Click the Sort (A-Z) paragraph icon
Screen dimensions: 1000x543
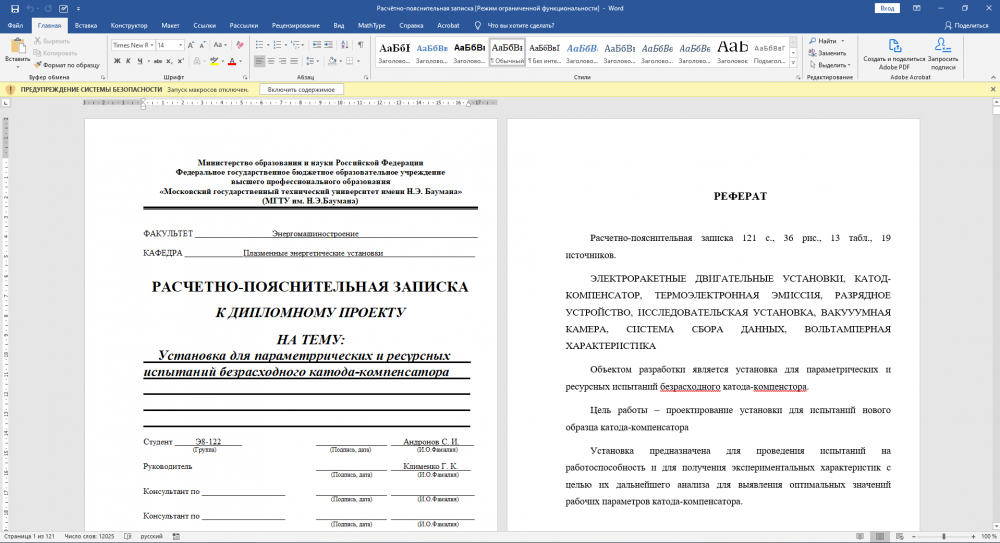pyautogui.click(x=345, y=45)
